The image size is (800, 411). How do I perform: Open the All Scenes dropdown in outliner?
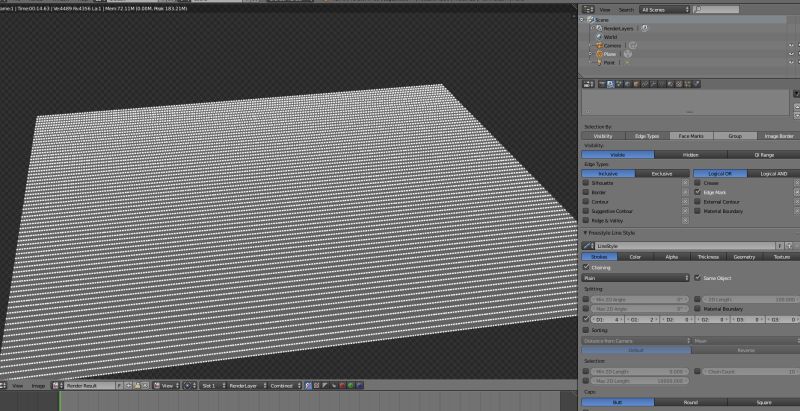point(664,10)
